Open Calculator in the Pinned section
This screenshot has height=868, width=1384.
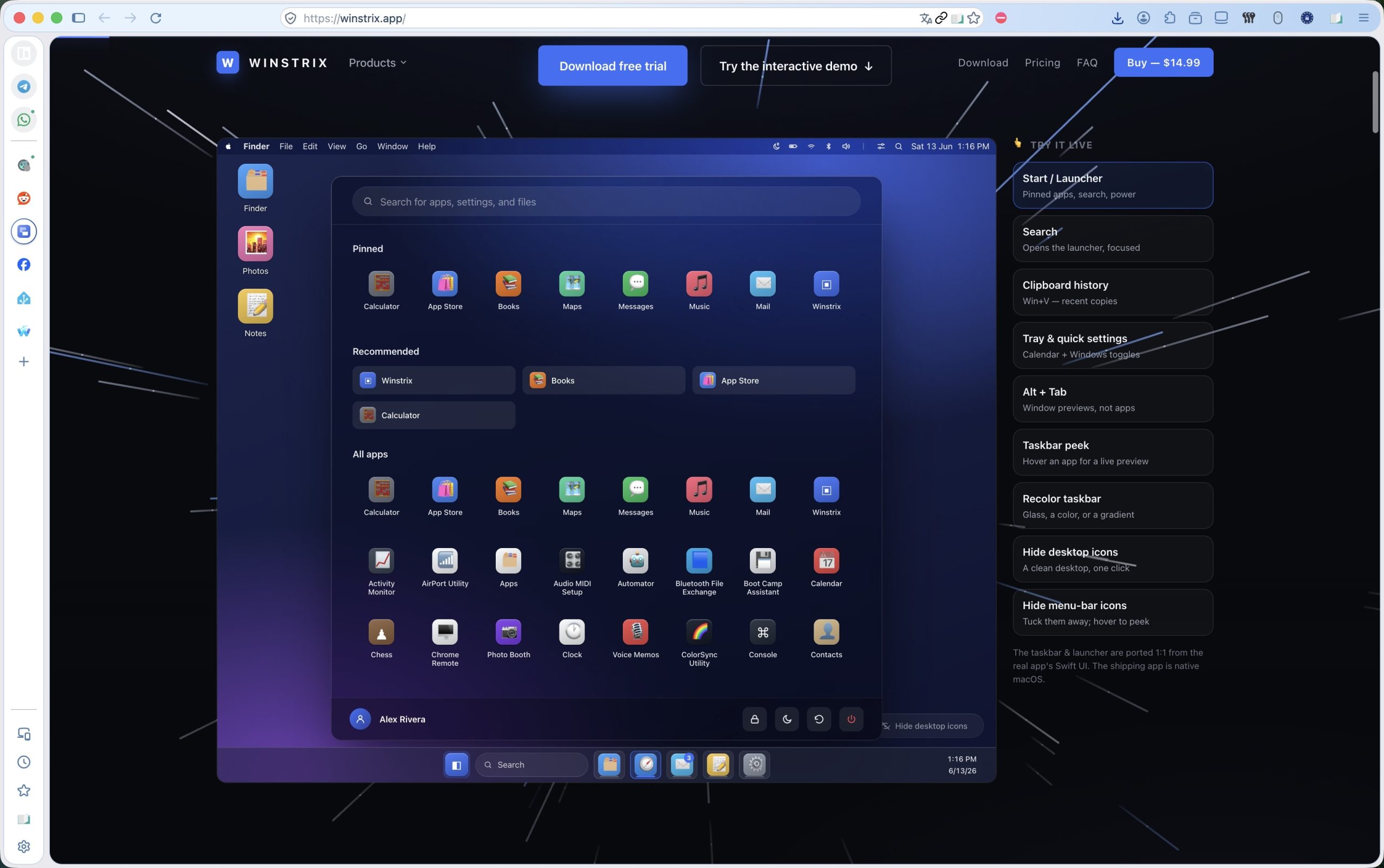(x=381, y=290)
